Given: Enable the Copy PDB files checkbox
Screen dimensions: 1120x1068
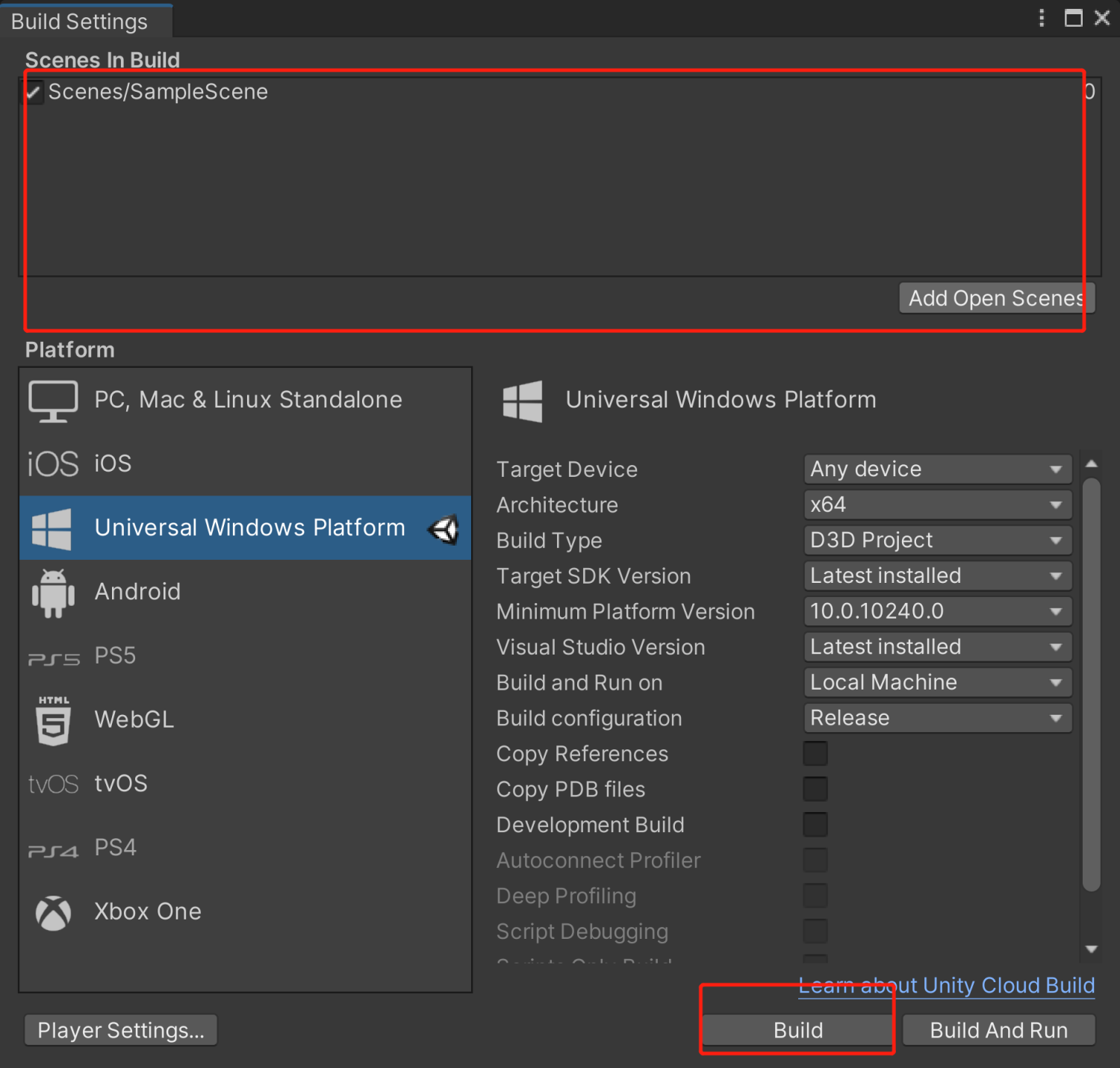Looking at the screenshot, I should (x=815, y=789).
